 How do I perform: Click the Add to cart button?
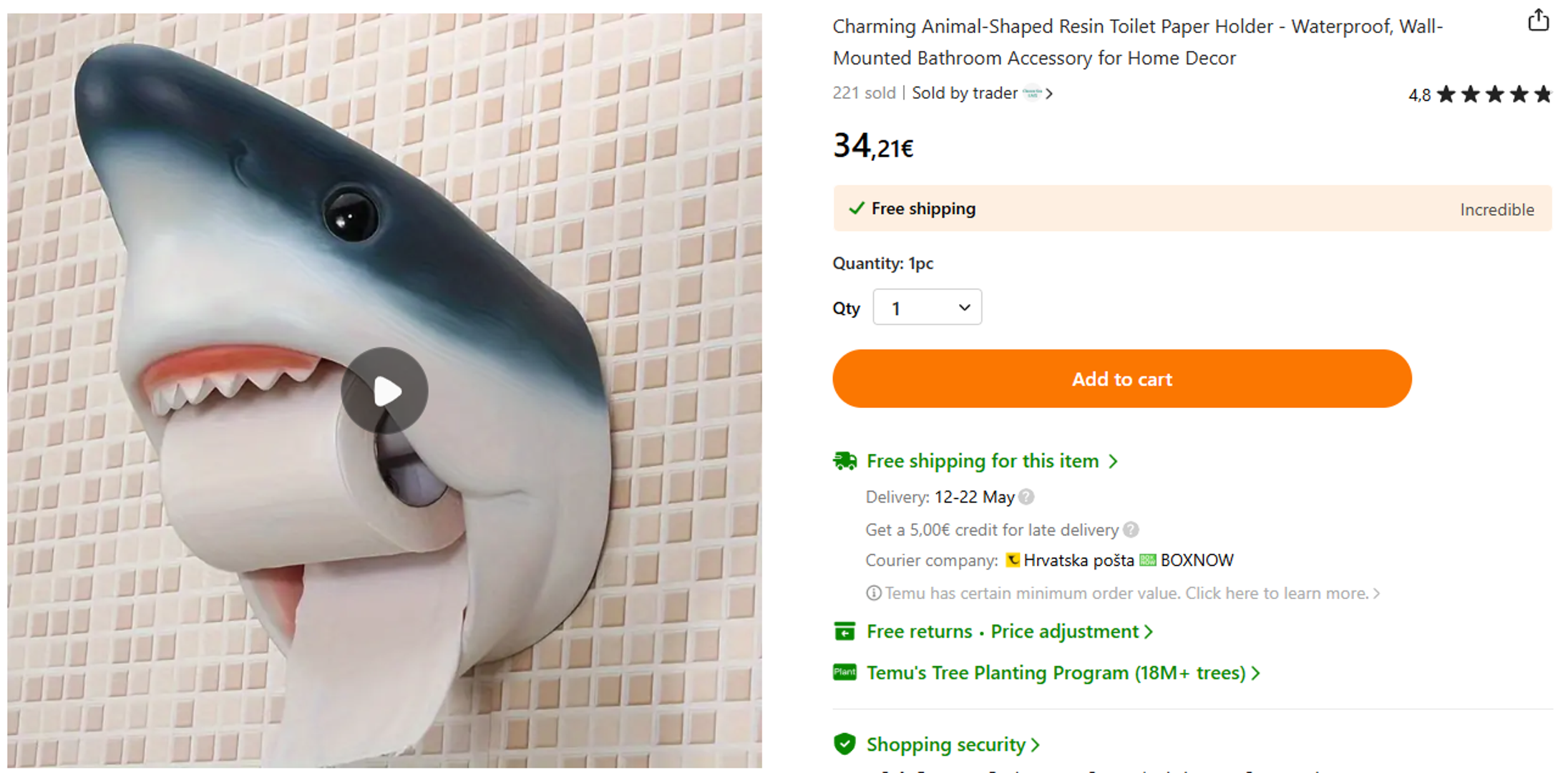tap(1121, 379)
